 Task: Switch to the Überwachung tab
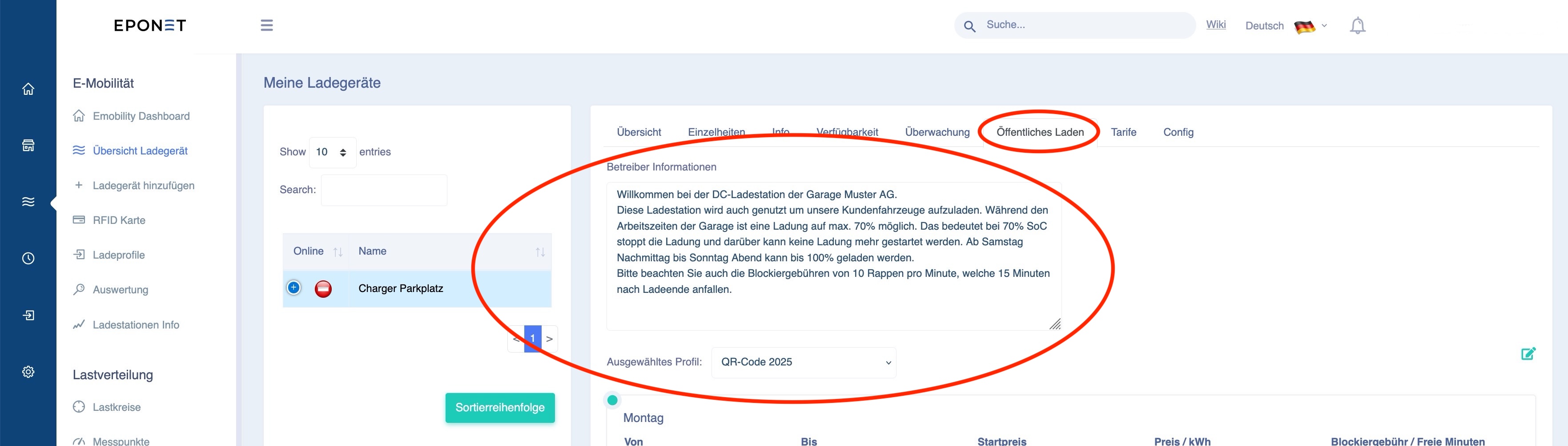click(x=937, y=132)
